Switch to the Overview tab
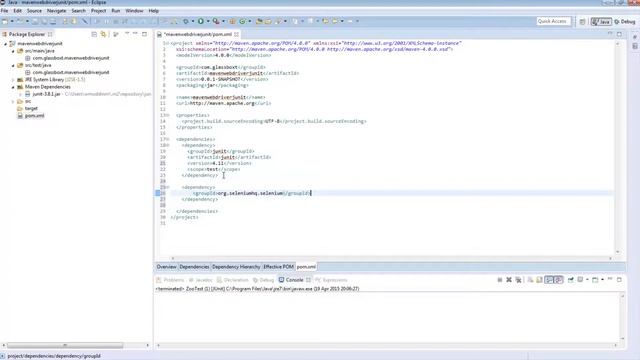640x360 pixels. click(x=167, y=267)
